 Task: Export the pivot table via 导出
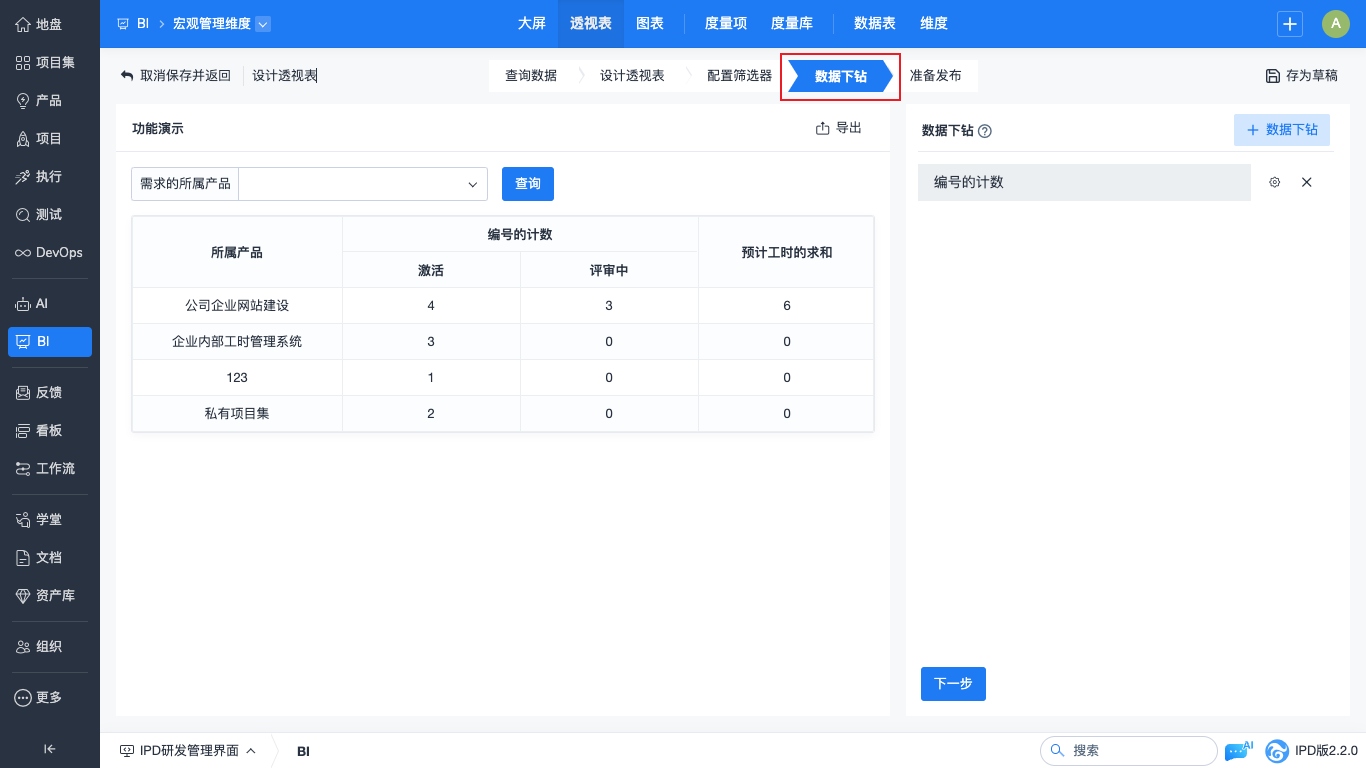(x=839, y=128)
